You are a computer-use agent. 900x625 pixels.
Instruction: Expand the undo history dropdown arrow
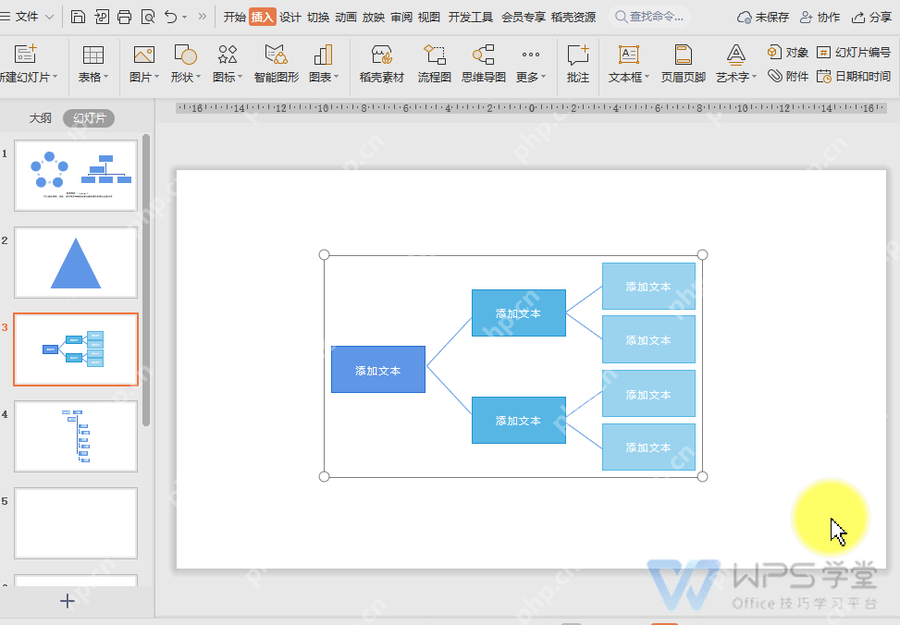tap(184, 17)
